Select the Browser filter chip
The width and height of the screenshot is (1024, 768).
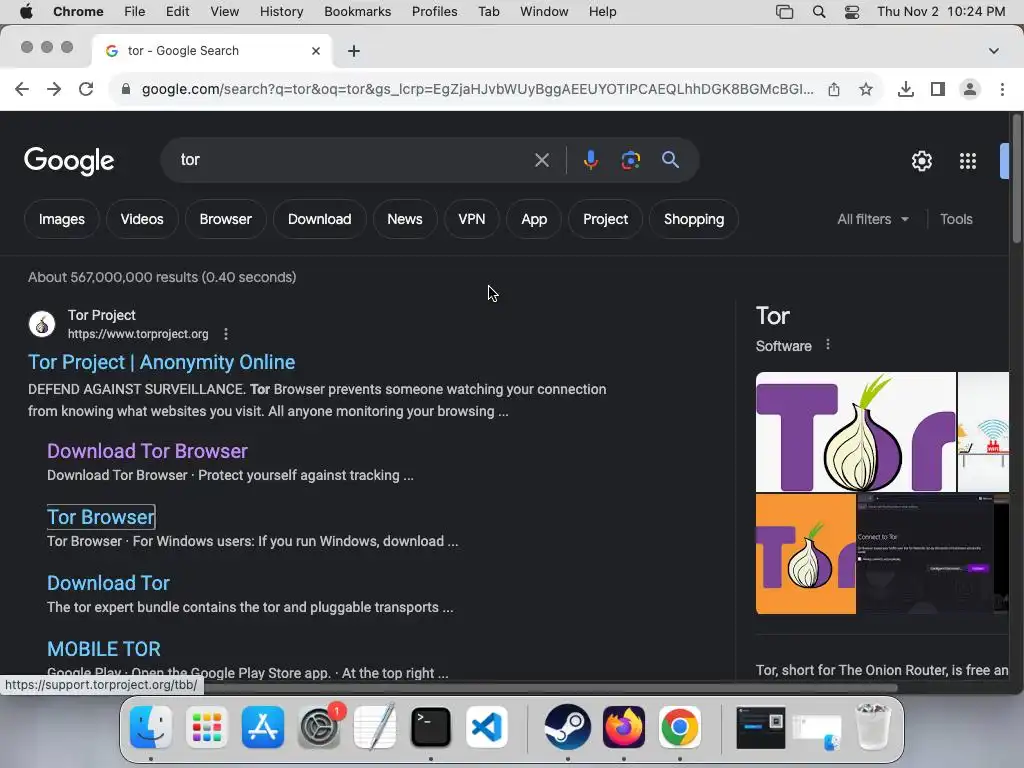[225, 219]
